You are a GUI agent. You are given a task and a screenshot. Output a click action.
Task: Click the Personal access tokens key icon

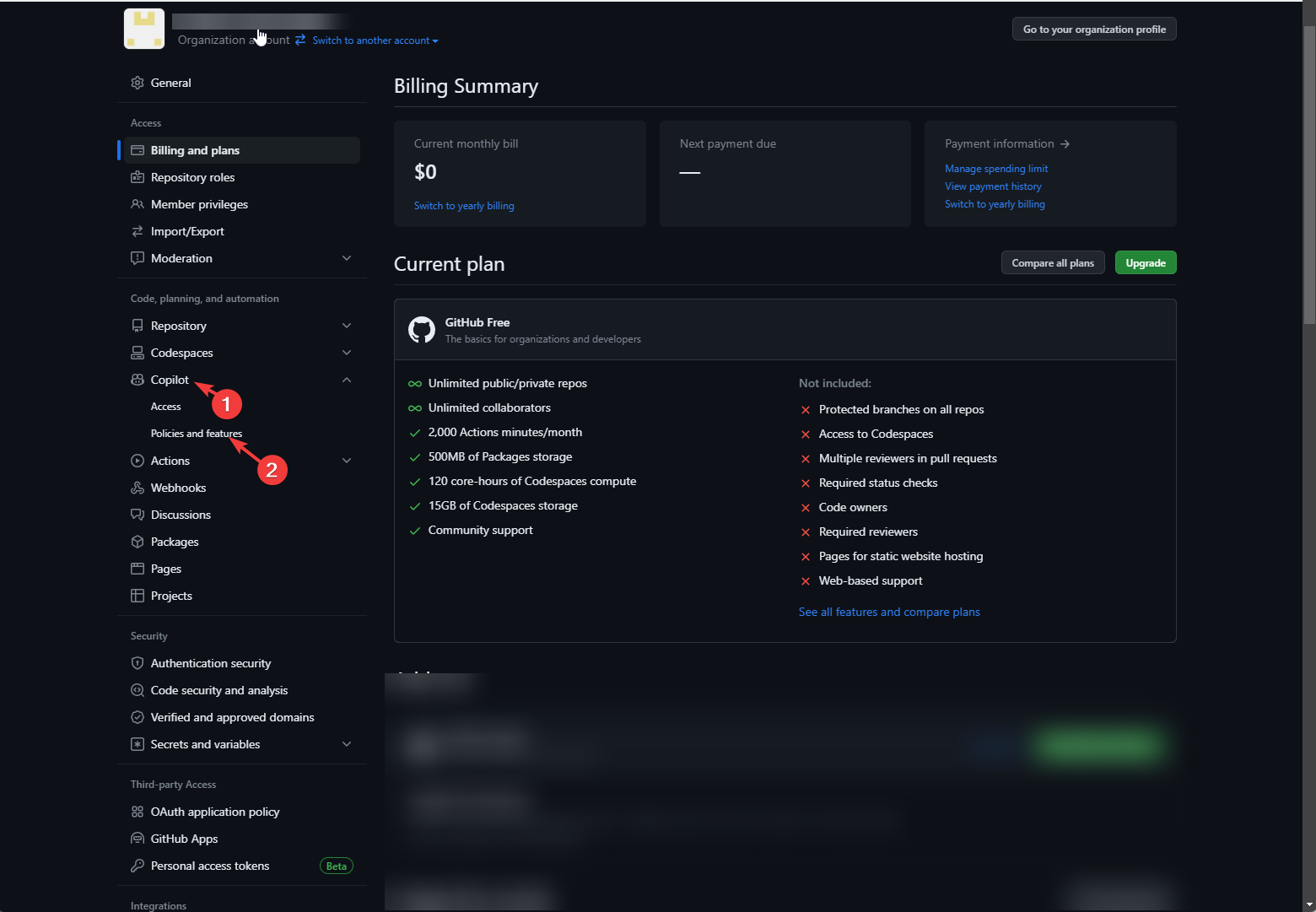click(x=138, y=866)
